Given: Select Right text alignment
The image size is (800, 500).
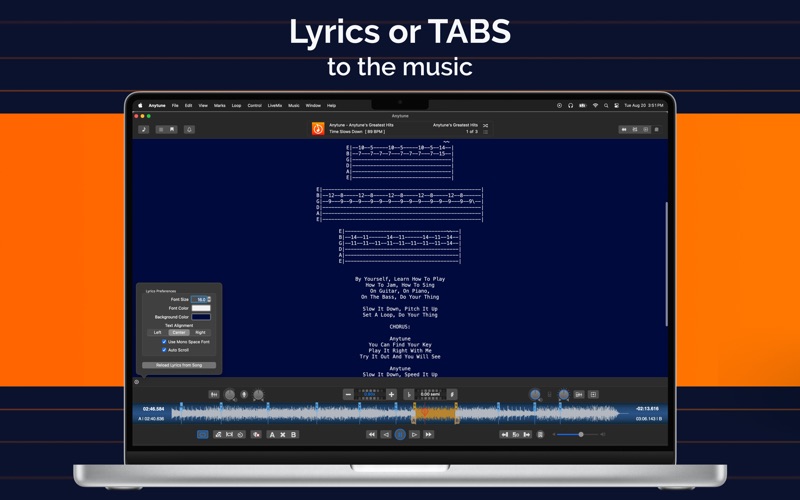Looking at the screenshot, I should 201,333.
